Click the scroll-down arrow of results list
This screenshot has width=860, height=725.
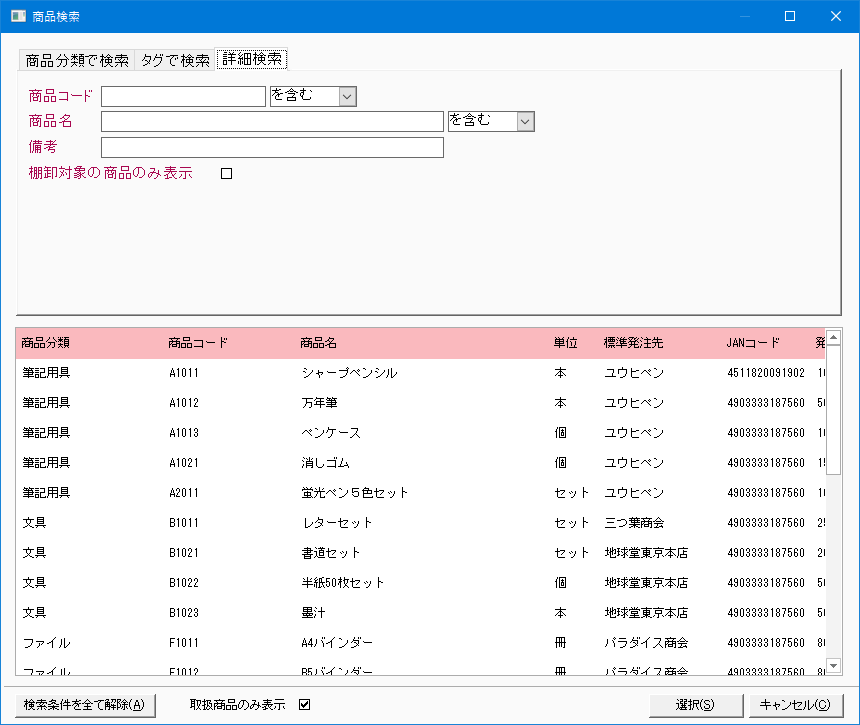coord(833,665)
